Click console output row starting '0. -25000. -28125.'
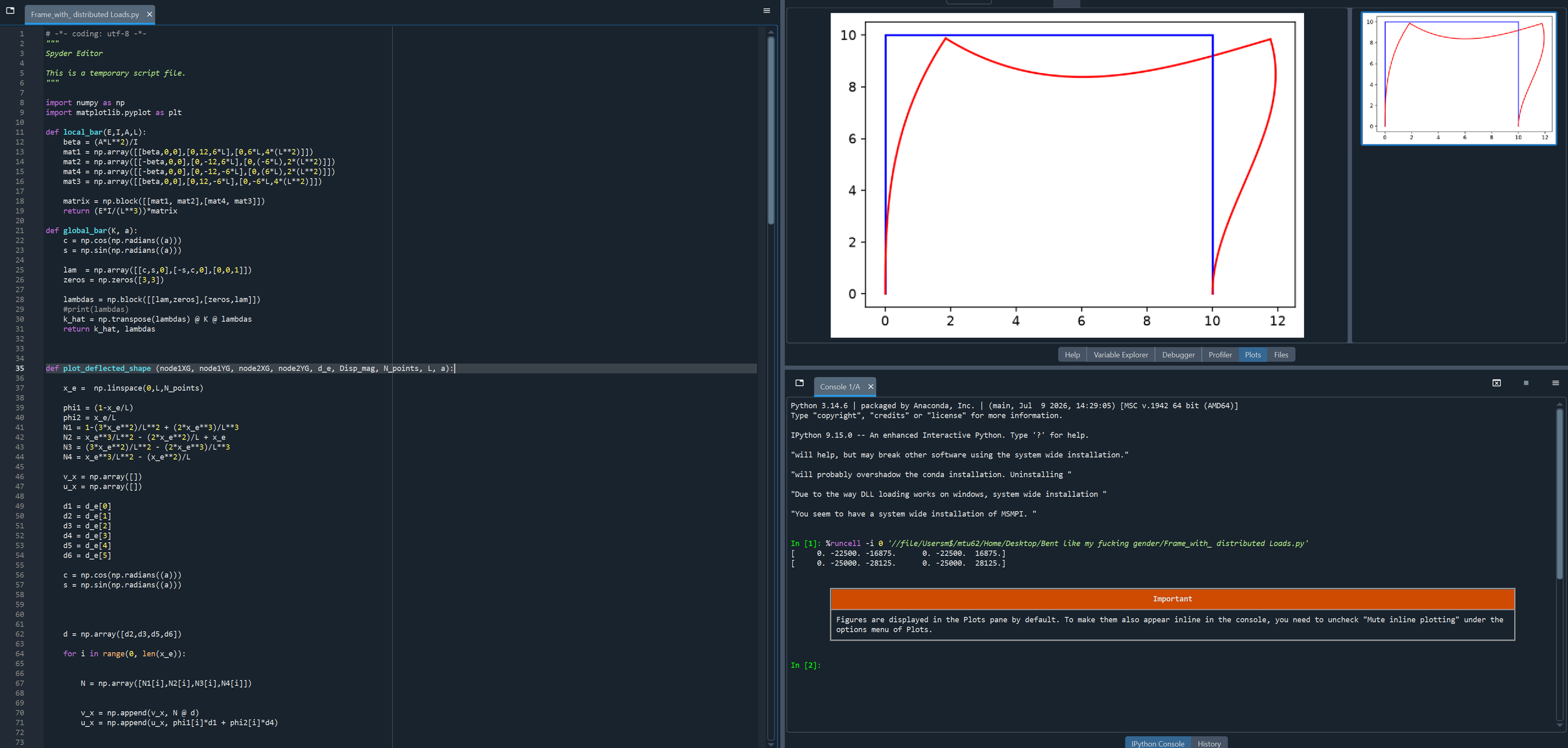This screenshot has width=1568, height=748. pyautogui.click(x=898, y=564)
